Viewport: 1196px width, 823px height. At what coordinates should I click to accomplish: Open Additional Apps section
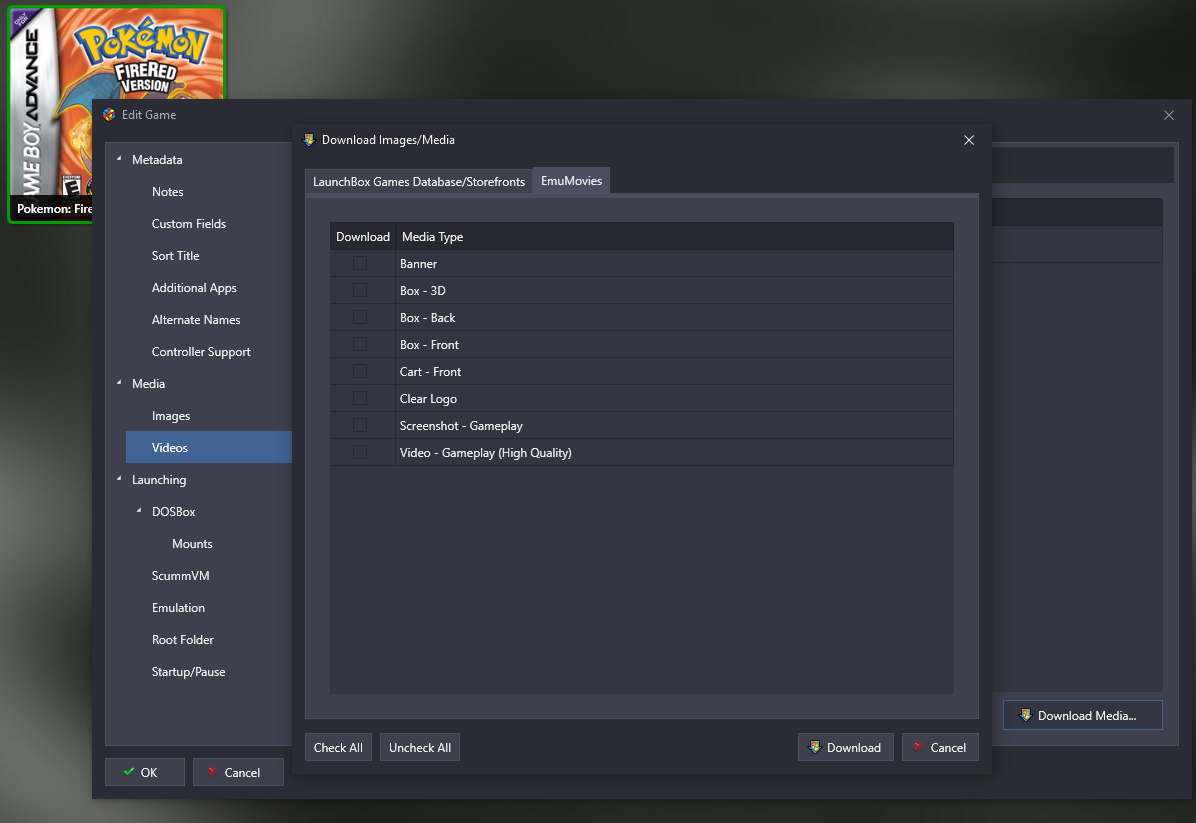pyautogui.click(x=194, y=288)
